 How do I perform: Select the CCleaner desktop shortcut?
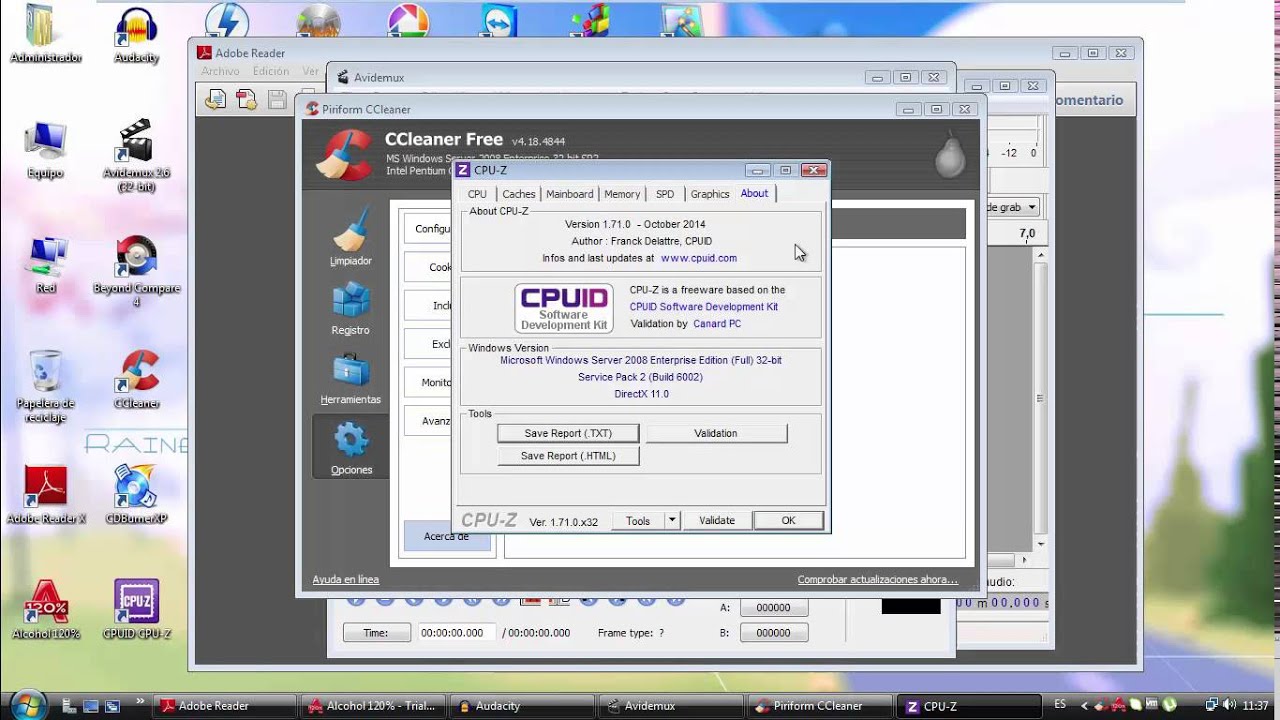(x=136, y=380)
